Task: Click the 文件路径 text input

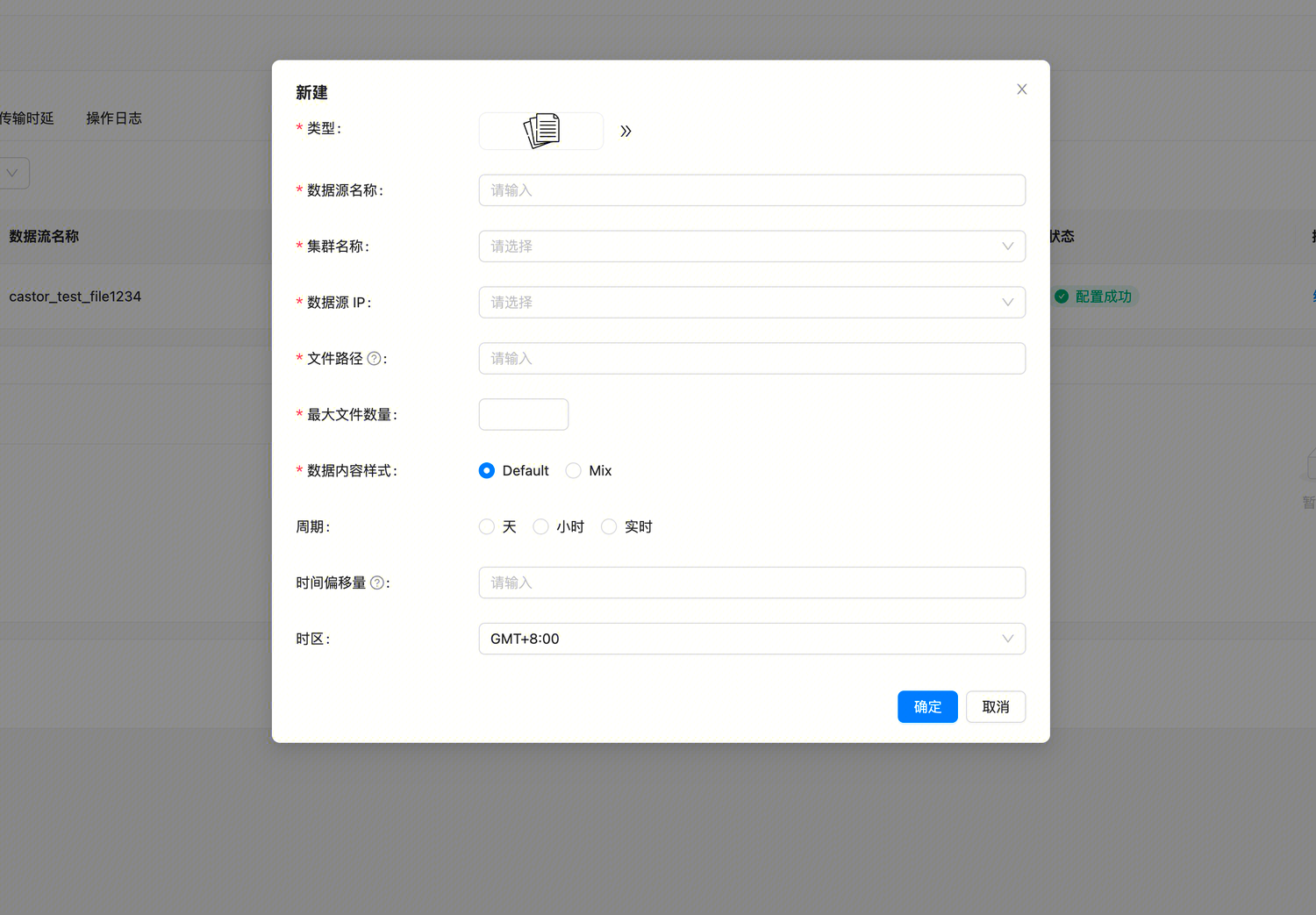Action: (x=751, y=359)
